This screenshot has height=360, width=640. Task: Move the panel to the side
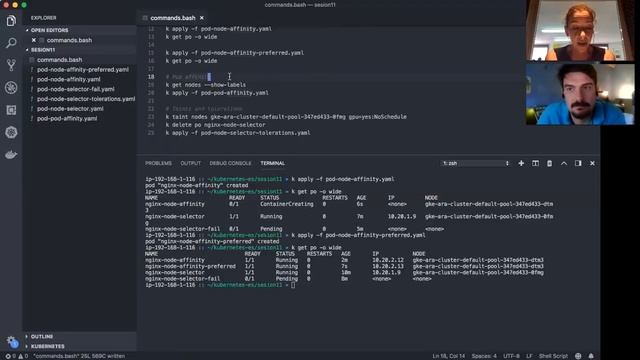578,163
